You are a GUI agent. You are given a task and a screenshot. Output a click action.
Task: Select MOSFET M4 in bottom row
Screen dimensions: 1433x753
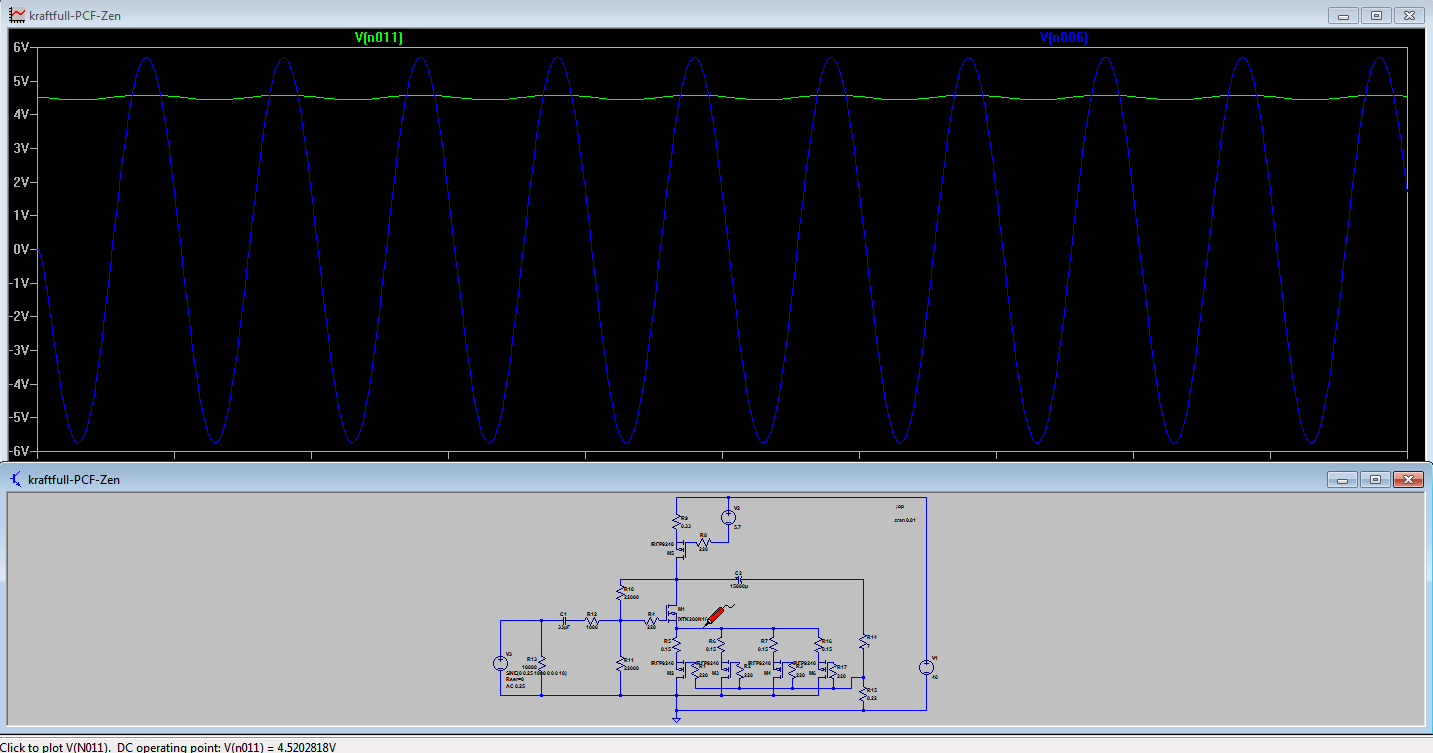[x=780, y=668]
